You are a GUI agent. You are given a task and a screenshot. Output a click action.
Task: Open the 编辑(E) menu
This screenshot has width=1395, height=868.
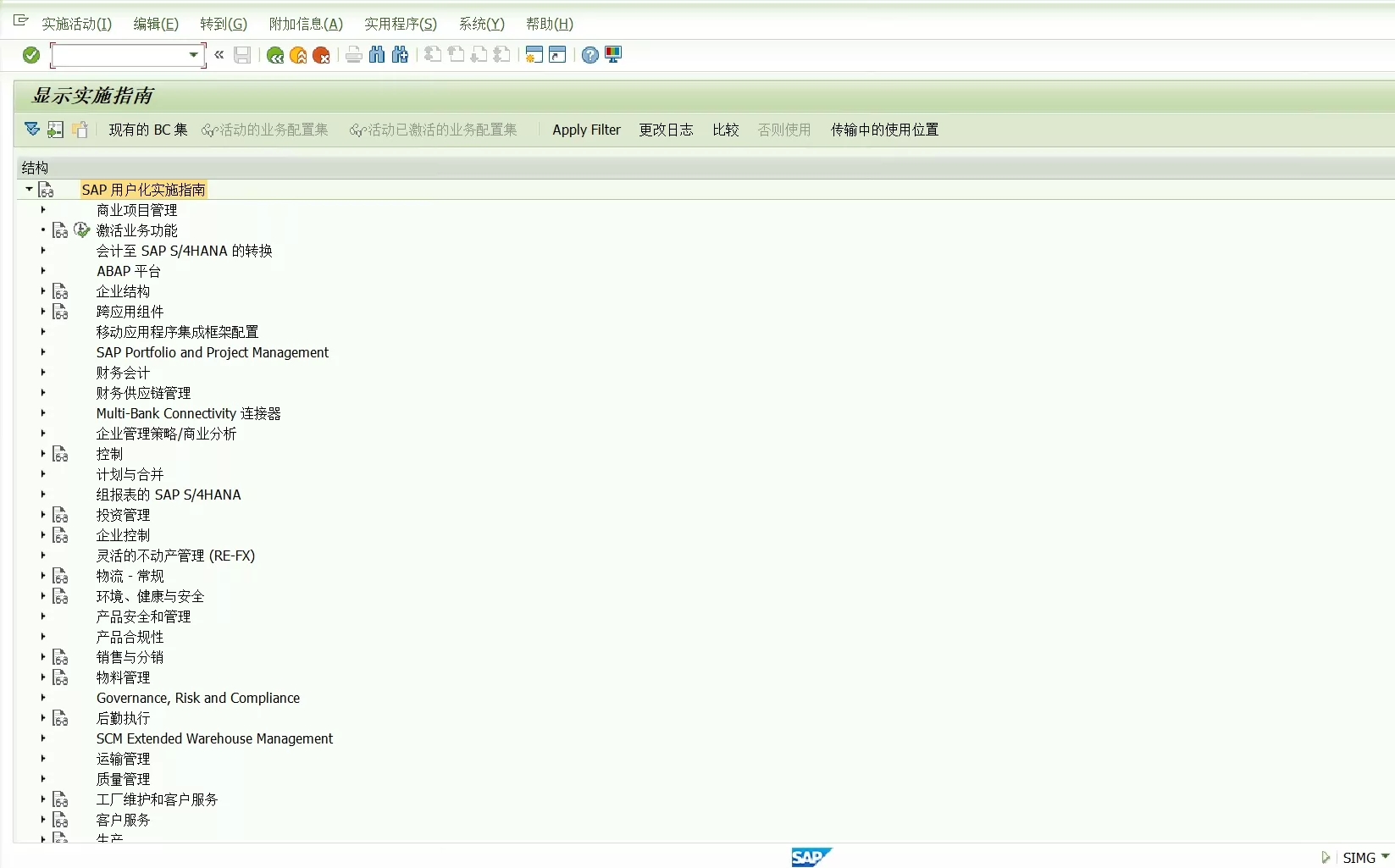tap(156, 24)
